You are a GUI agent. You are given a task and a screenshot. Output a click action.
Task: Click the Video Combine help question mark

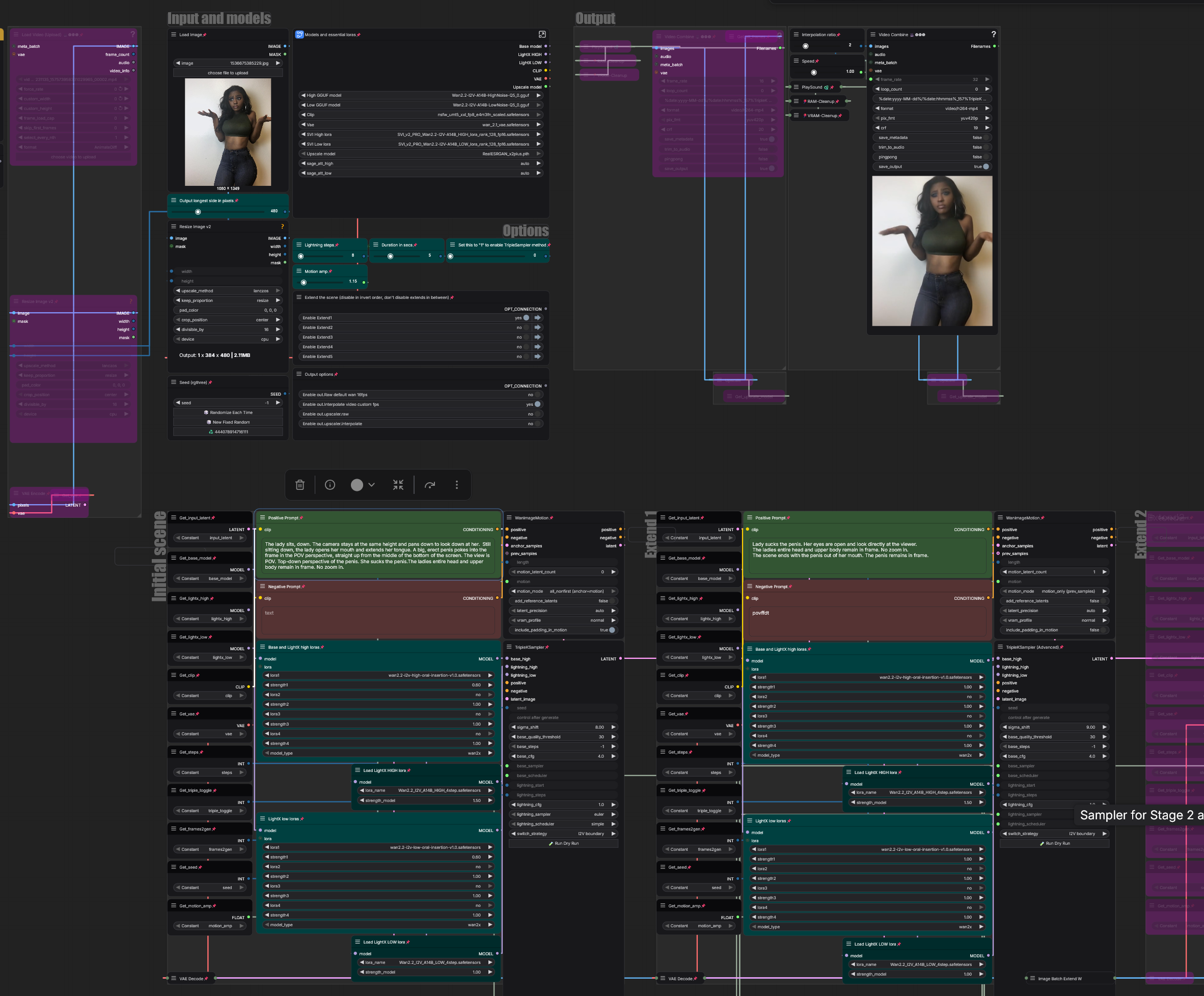993,35
